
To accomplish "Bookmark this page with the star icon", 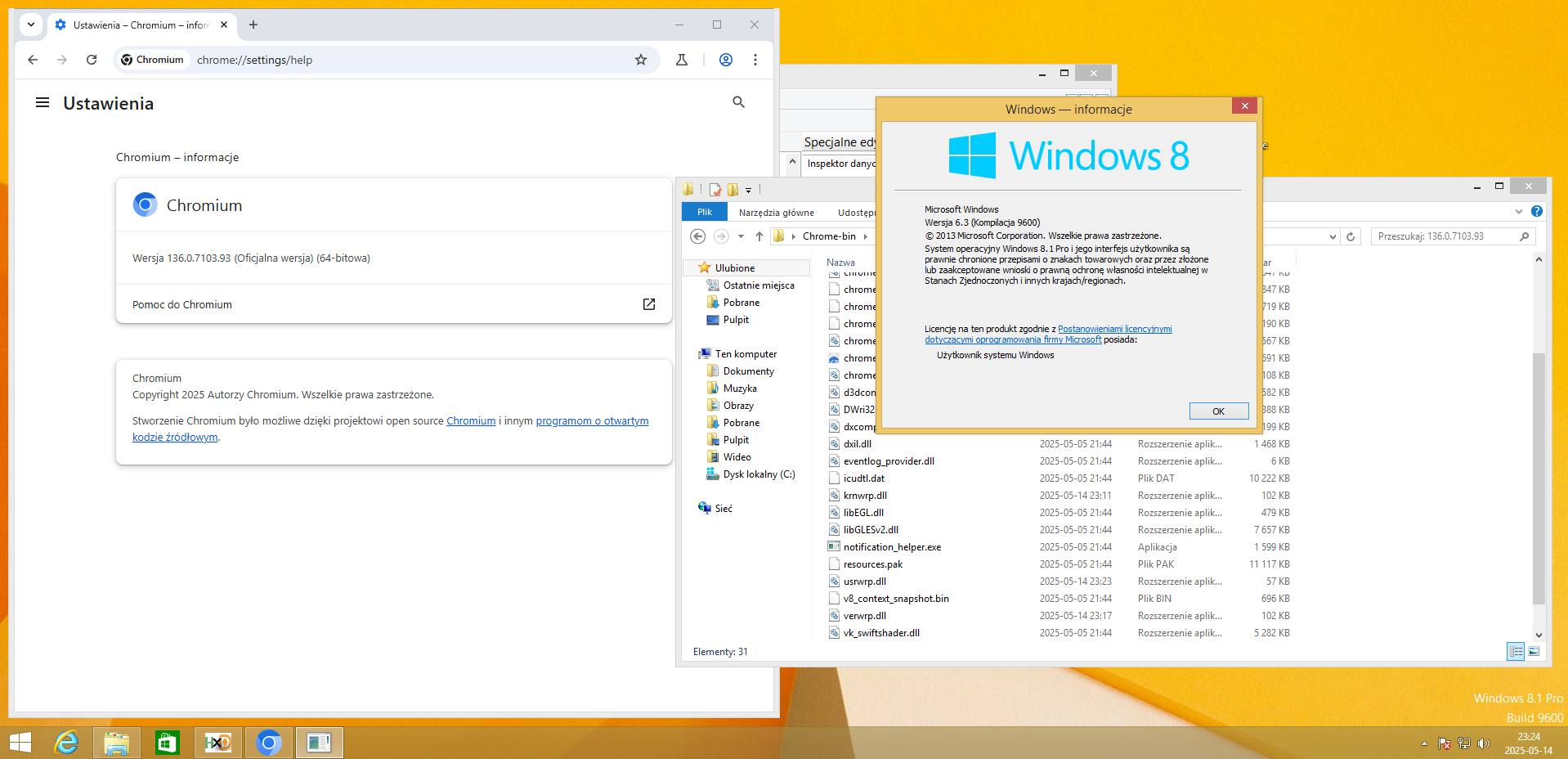I will (641, 60).
